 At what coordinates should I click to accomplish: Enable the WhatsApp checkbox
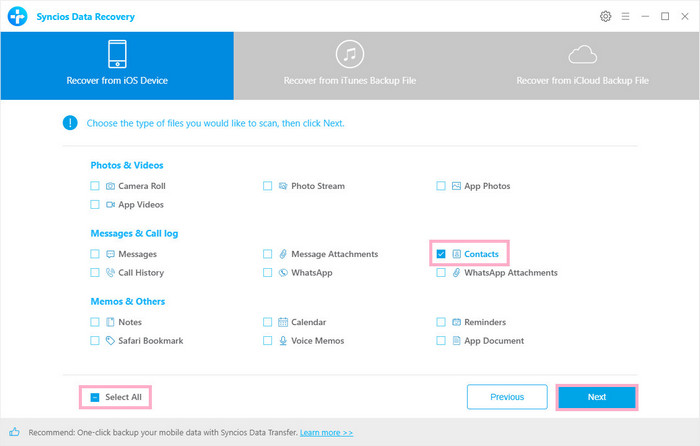tap(267, 272)
